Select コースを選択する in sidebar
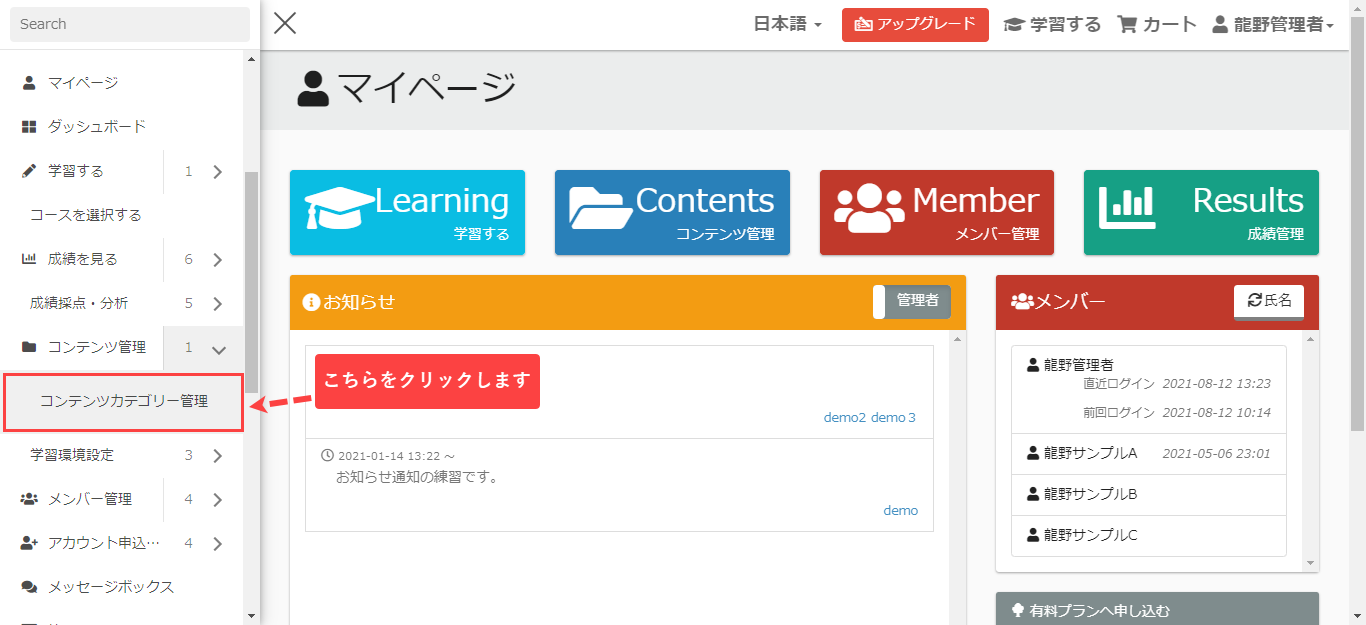 (x=86, y=215)
